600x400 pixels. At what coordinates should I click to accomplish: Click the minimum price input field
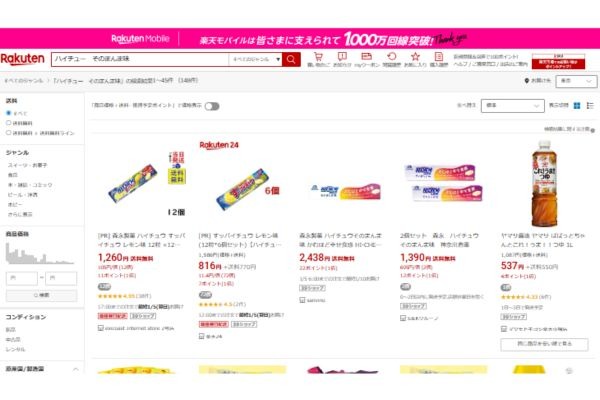coord(22,278)
